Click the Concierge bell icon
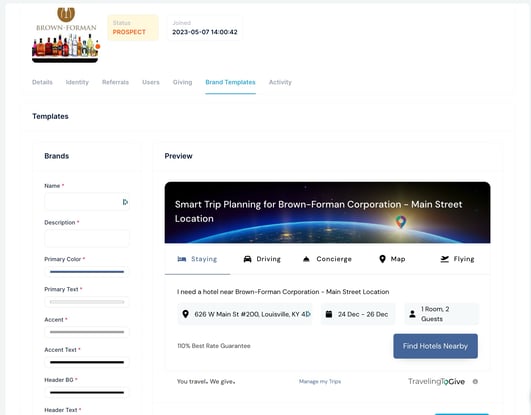 pos(306,259)
